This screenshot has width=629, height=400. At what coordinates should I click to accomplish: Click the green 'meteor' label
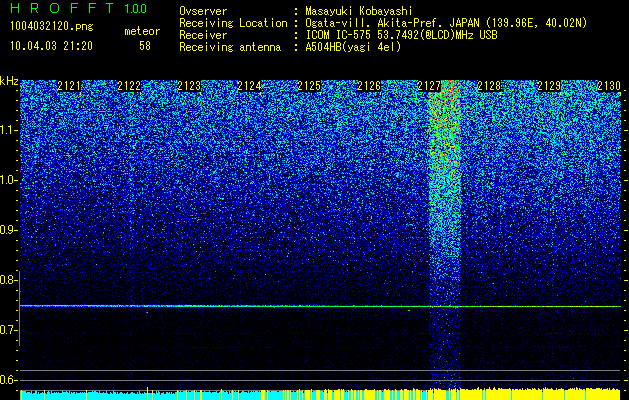pyautogui.click(x=142, y=31)
